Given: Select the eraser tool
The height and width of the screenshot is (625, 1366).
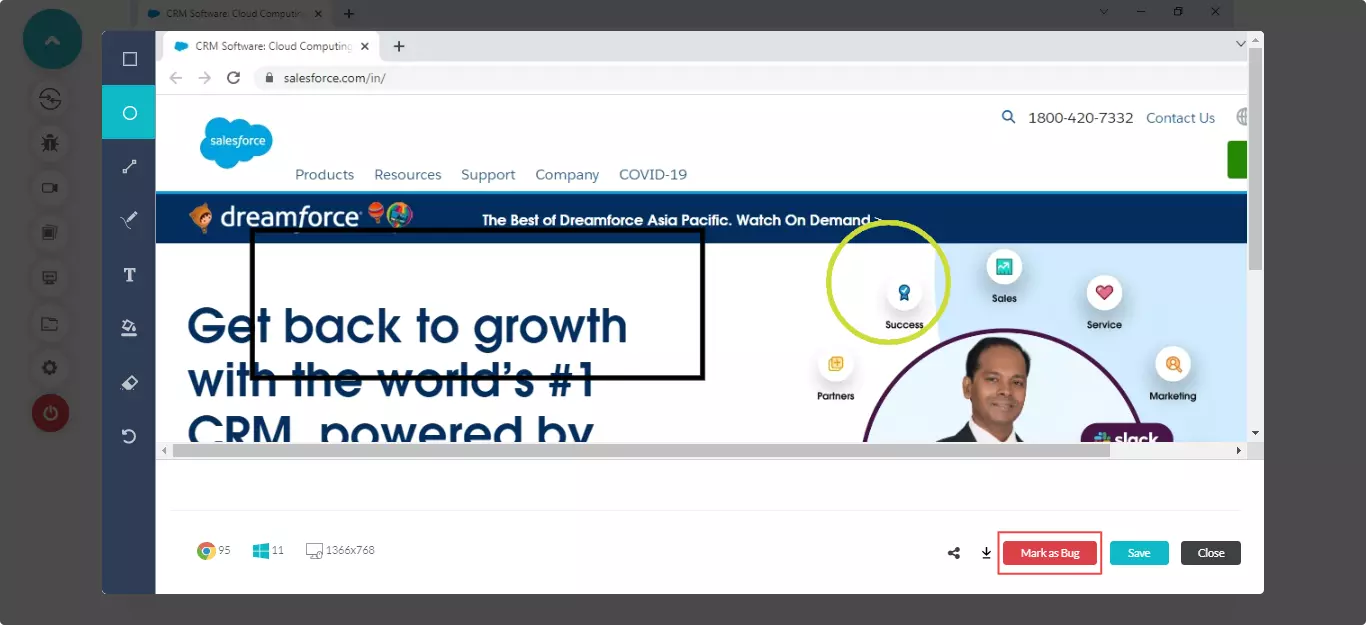Looking at the screenshot, I should coord(129,382).
